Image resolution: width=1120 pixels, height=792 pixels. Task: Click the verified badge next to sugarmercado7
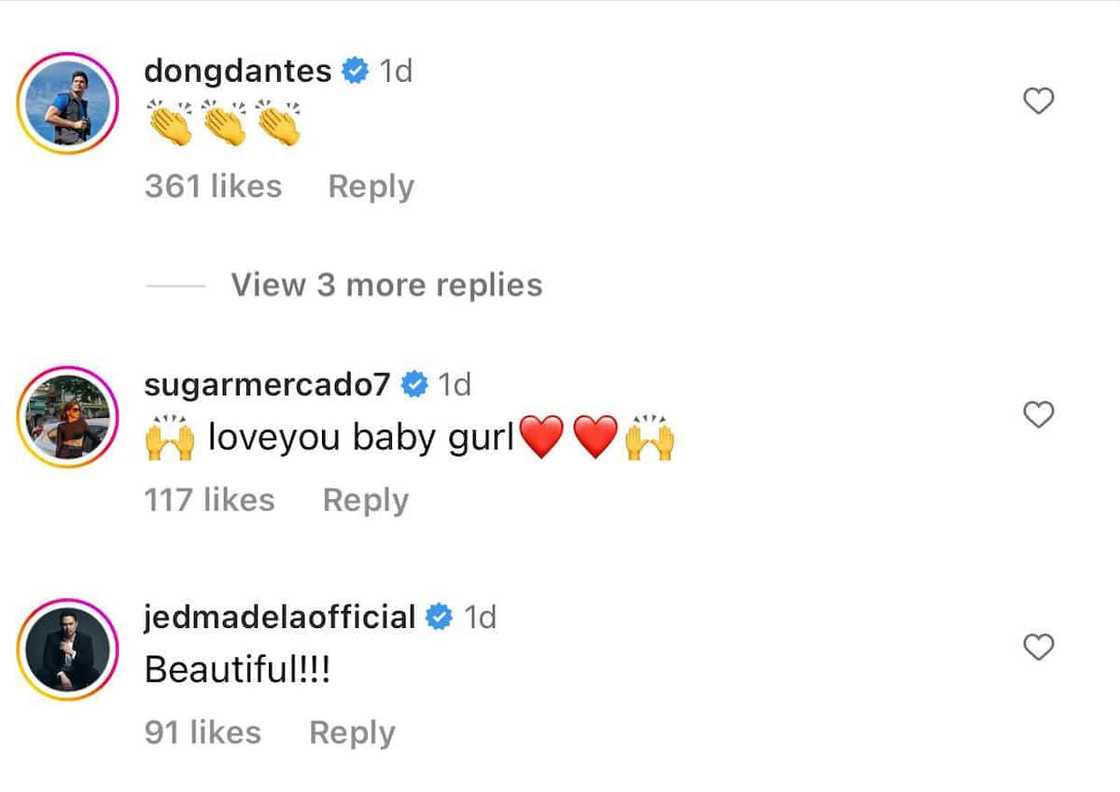(414, 384)
